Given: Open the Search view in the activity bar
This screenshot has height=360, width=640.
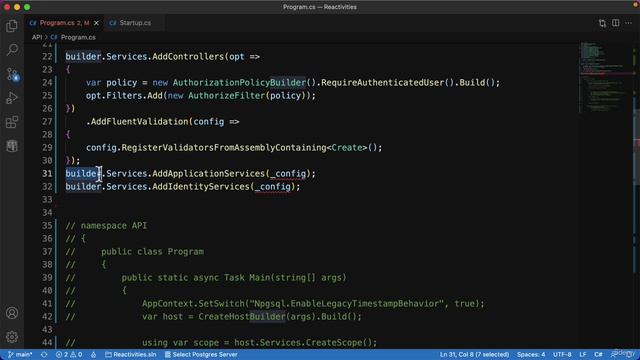Looking at the screenshot, I should (x=12, y=50).
